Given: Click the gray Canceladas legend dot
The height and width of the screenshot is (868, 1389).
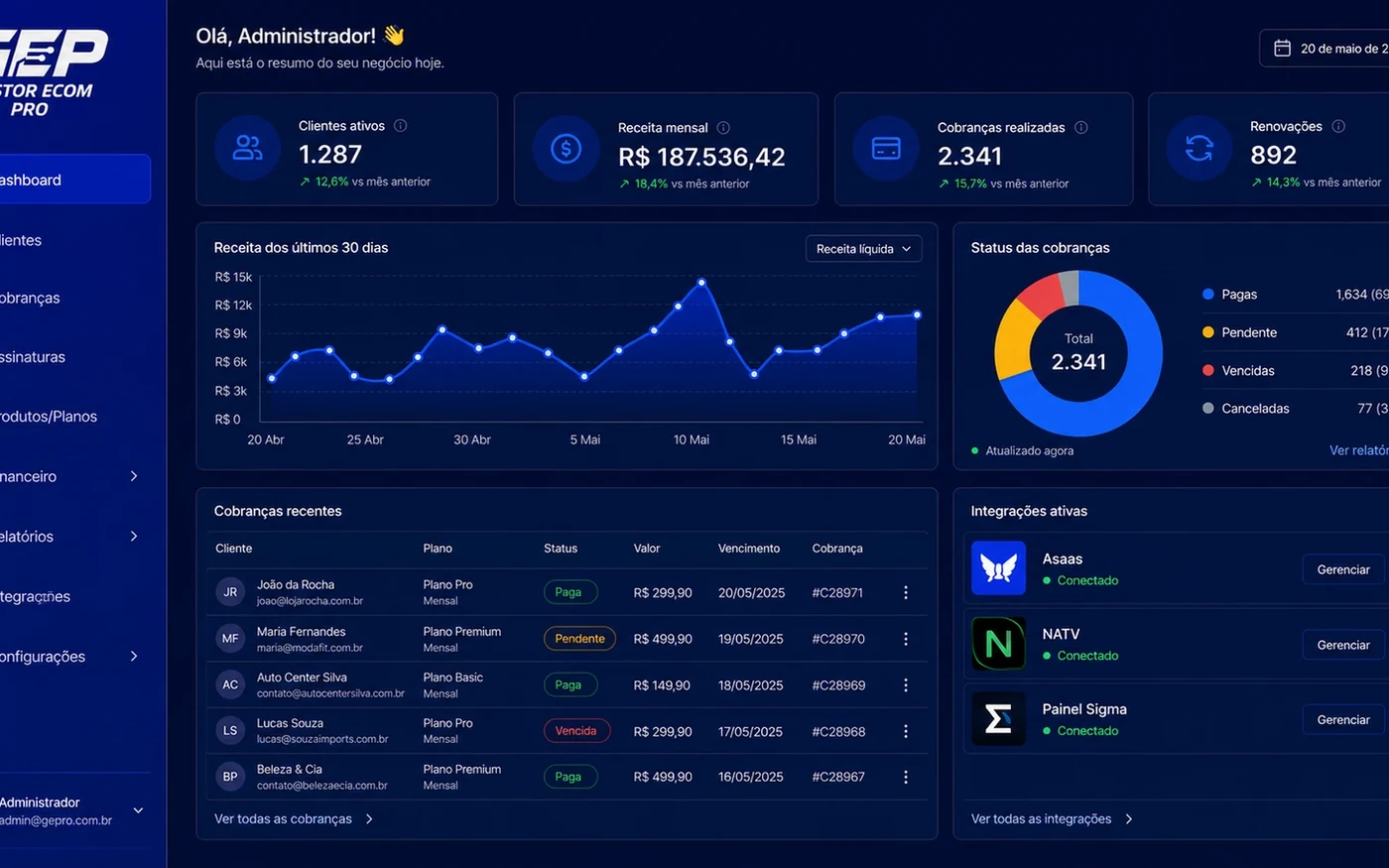Looking at the screenshot, I should 1207,408.
